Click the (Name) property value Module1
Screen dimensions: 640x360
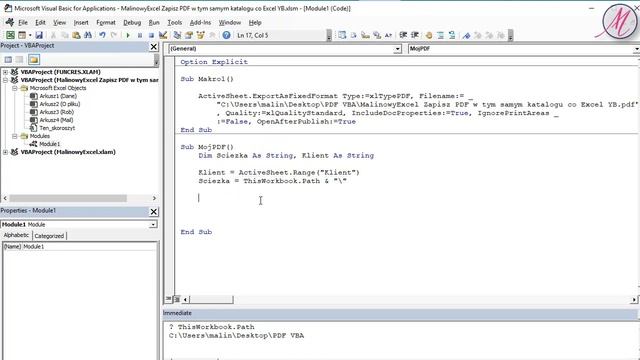pyautogui.click(x=89, y=247)
